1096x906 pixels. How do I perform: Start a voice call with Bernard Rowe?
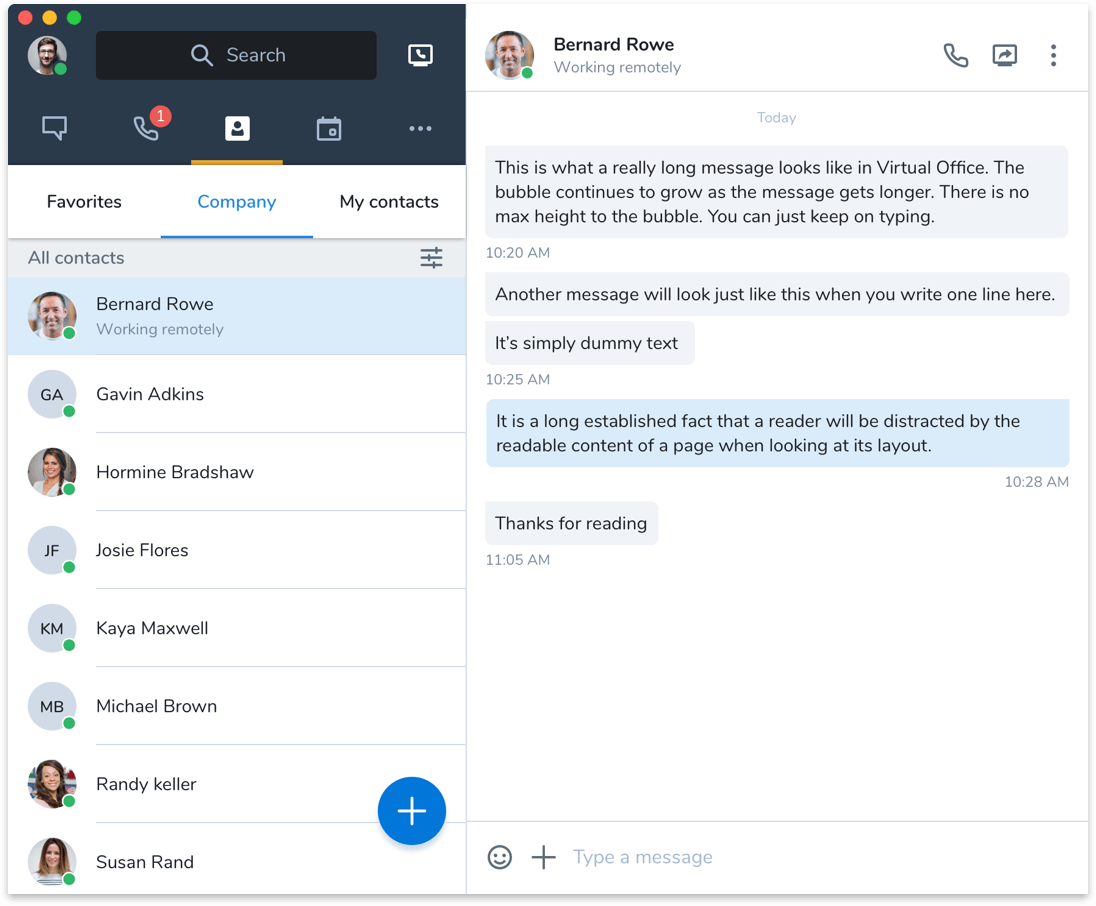[955, 55]
